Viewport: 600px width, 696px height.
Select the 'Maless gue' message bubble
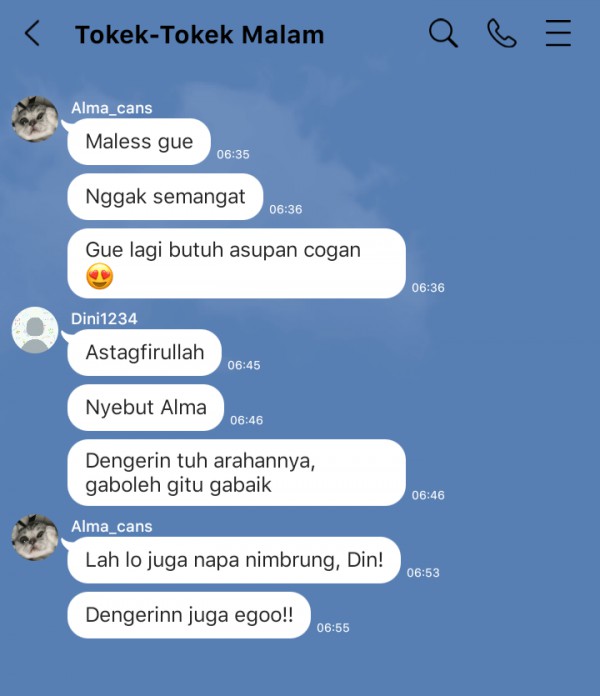(139, 142)
